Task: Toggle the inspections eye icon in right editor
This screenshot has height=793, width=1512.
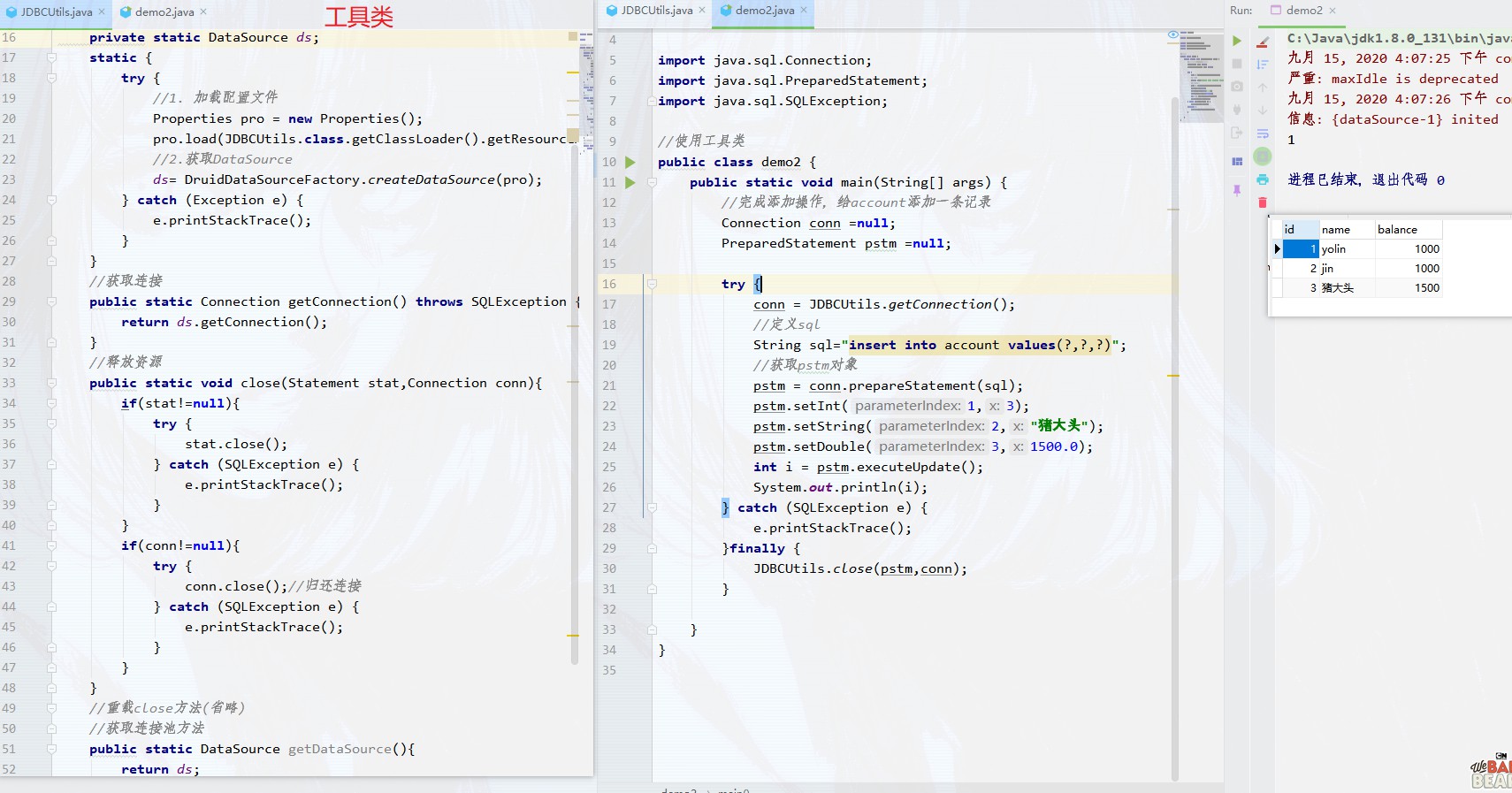Action: 1173,35
